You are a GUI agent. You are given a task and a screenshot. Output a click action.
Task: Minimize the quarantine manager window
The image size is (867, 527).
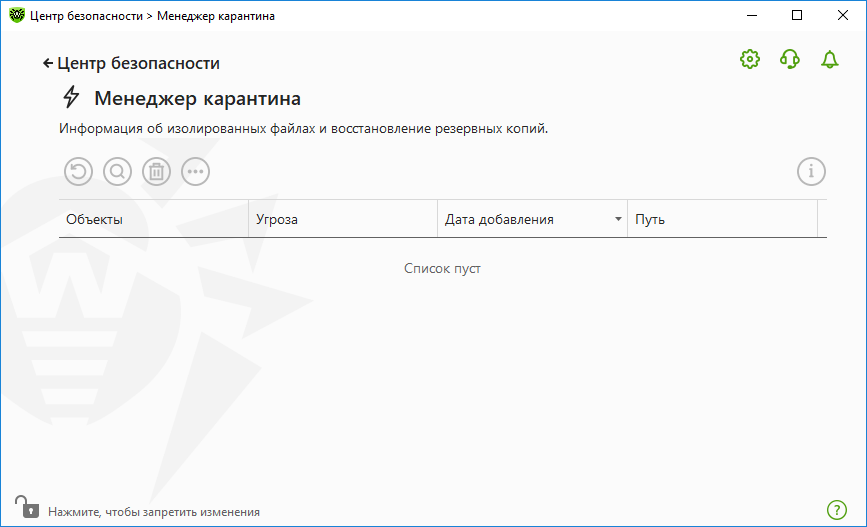click(751, 15)
